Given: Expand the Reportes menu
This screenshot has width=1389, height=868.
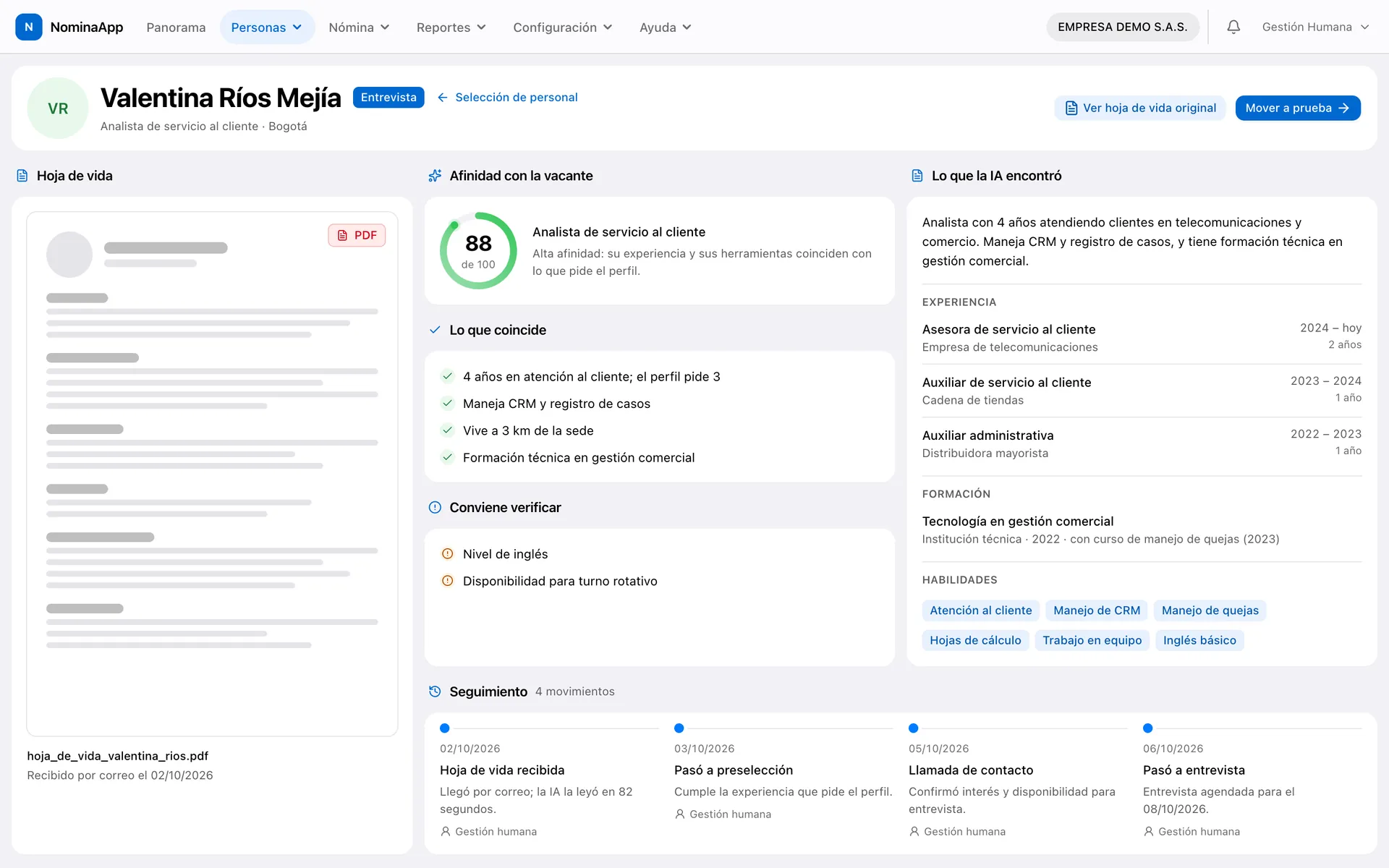Looking at the screenshot, I should click(x=451, y=27).
